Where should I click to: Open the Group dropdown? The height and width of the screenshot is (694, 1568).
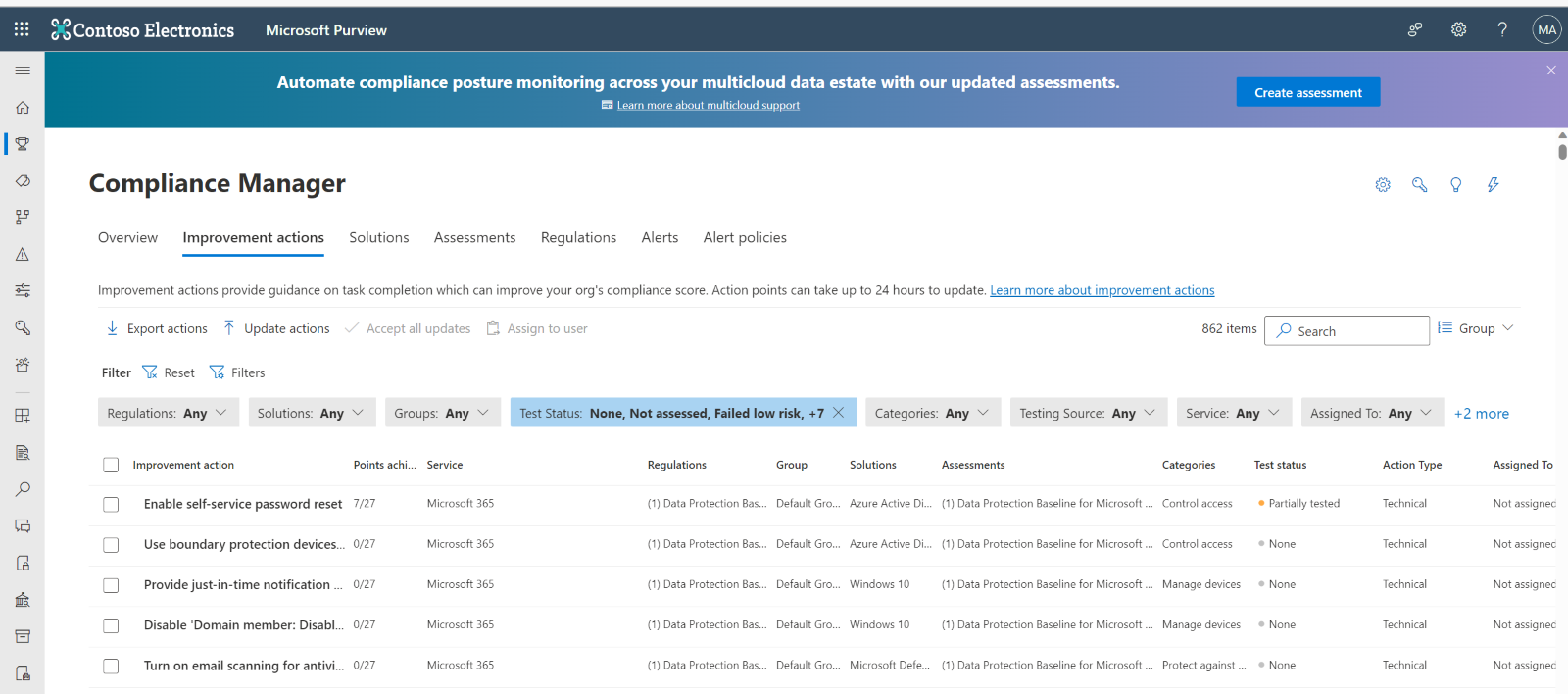pos(1476,328)
